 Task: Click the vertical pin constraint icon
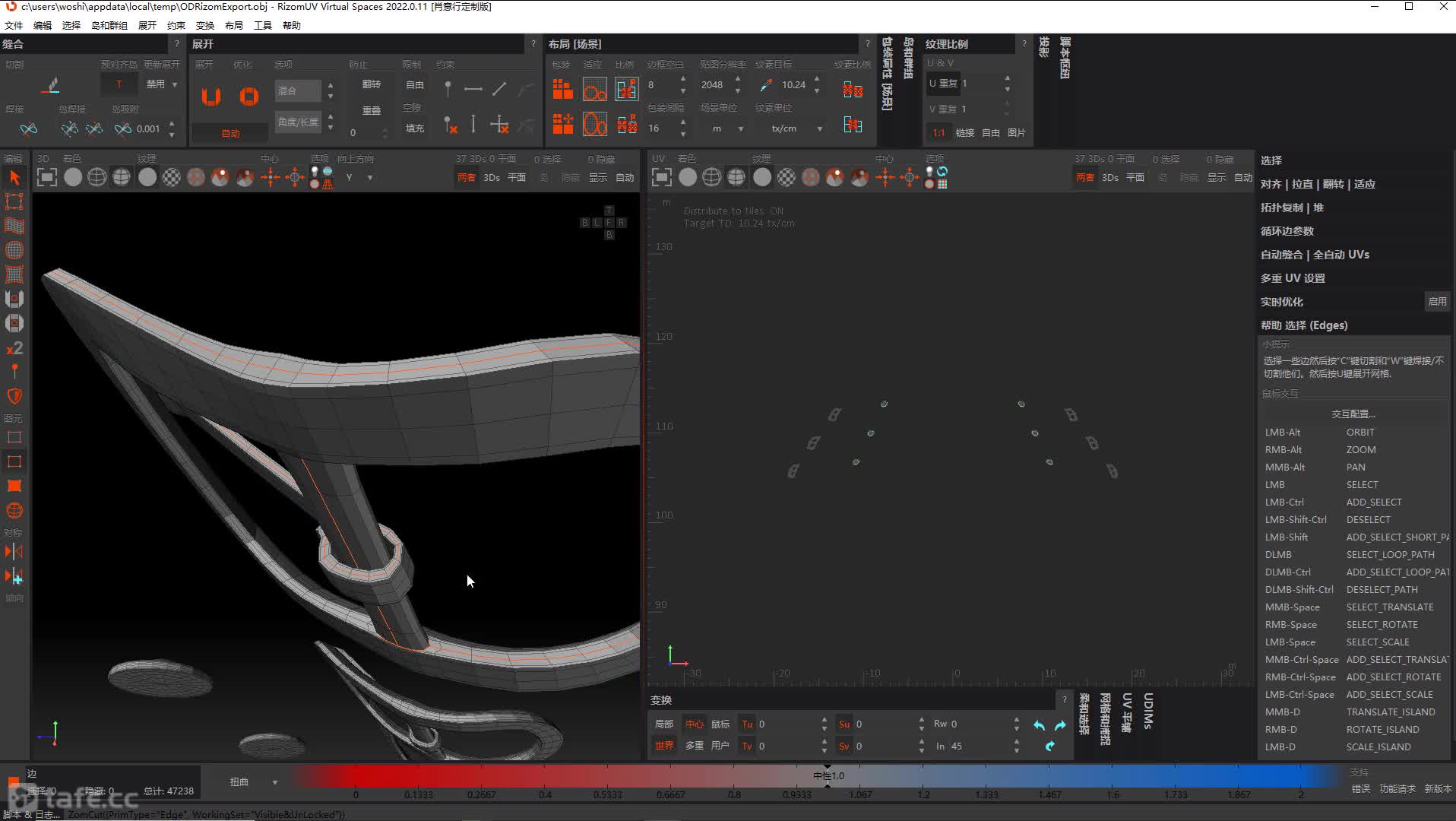click(448, 89)
